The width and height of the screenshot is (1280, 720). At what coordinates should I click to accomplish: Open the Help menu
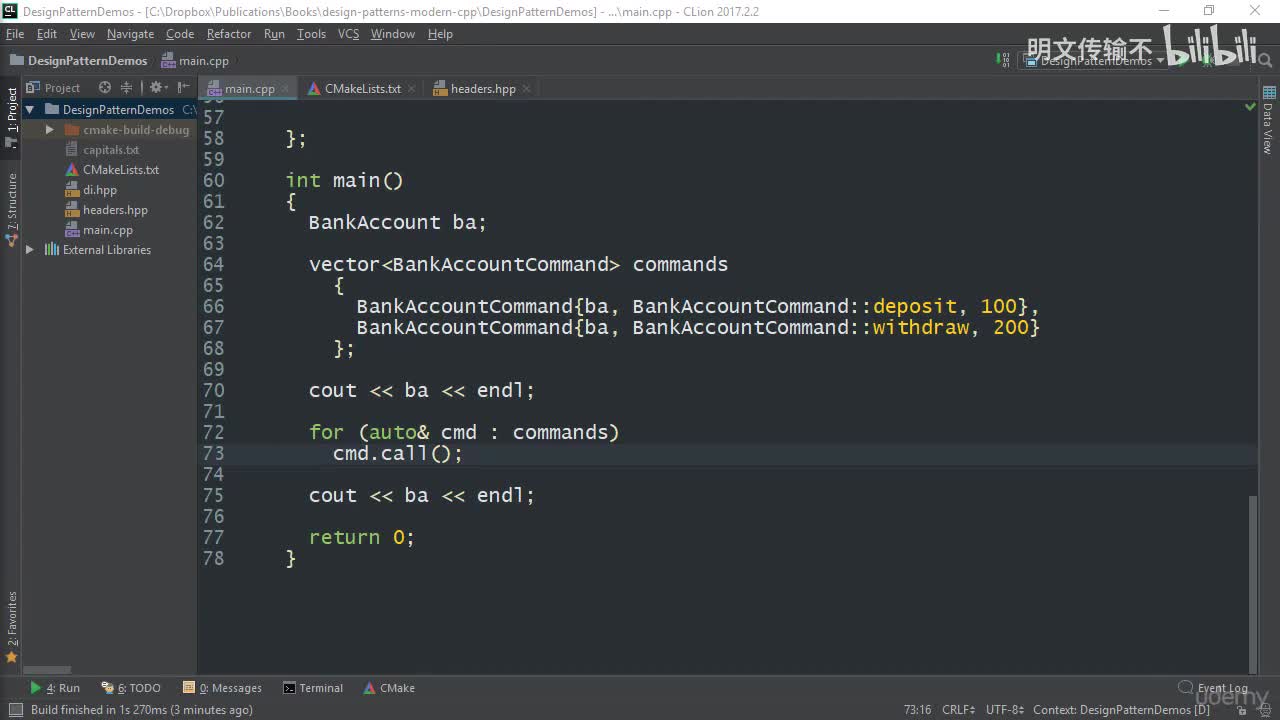[x=440, y=34]
